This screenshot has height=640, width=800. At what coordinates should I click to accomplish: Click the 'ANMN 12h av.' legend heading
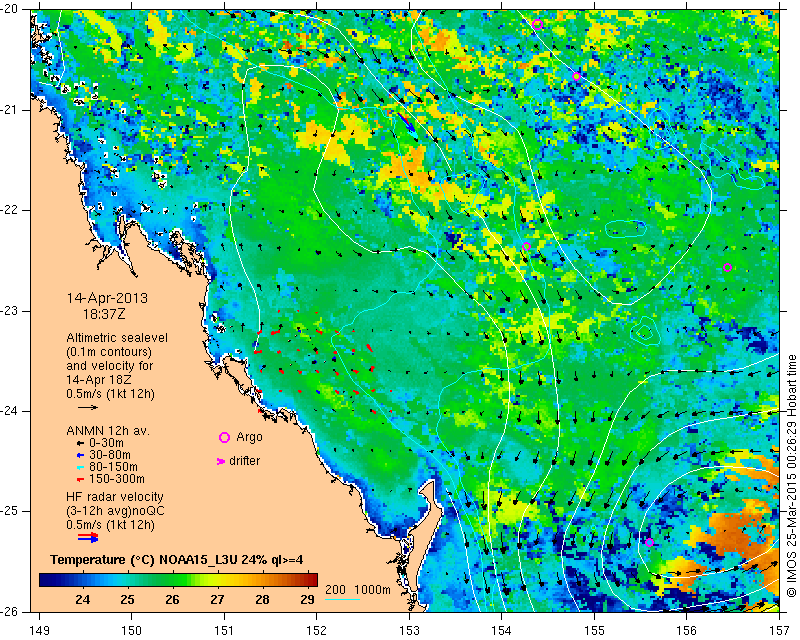(x=108, y=431)
